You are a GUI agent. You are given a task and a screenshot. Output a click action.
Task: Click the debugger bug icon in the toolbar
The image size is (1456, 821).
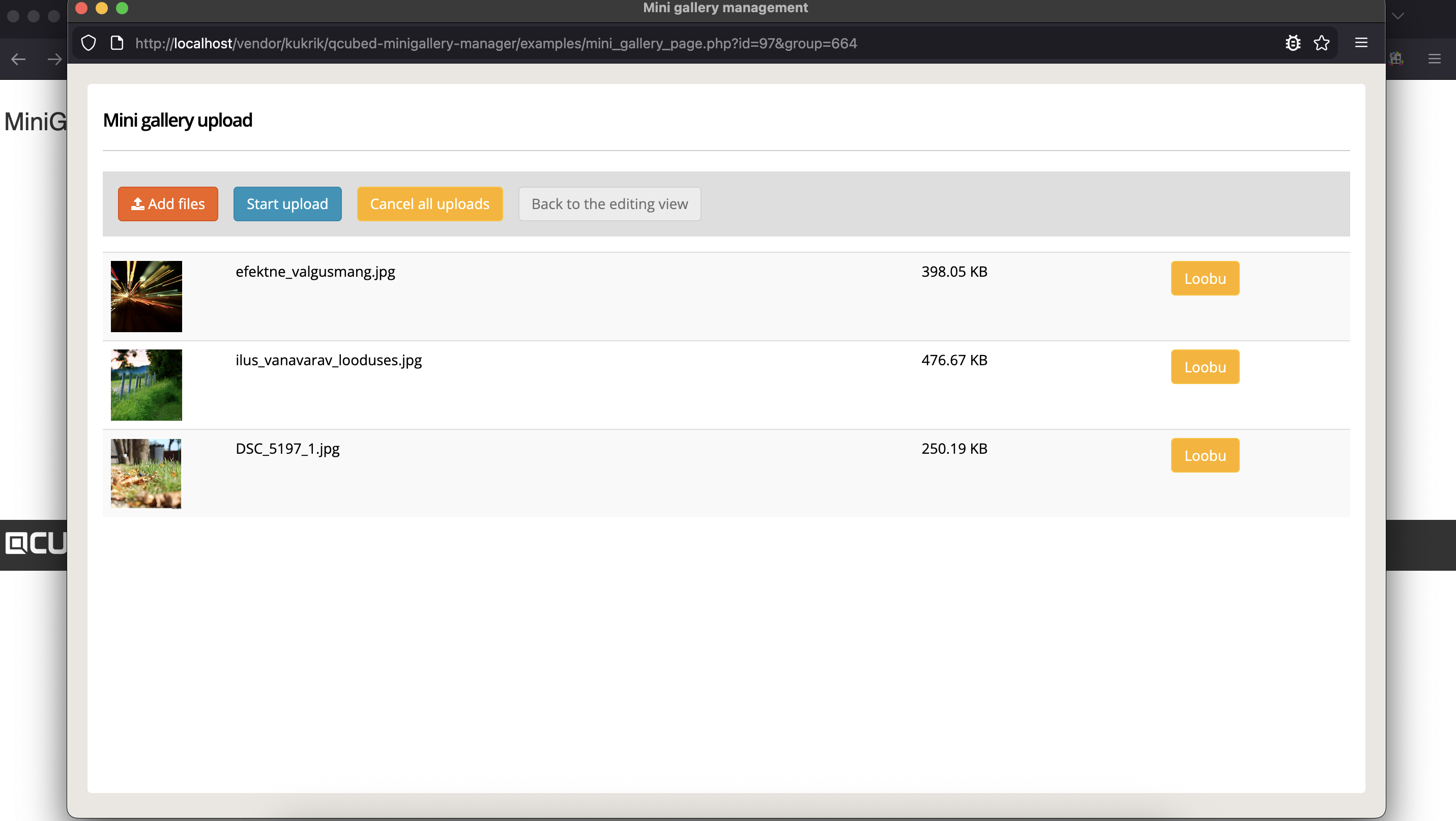(1293, 43)
